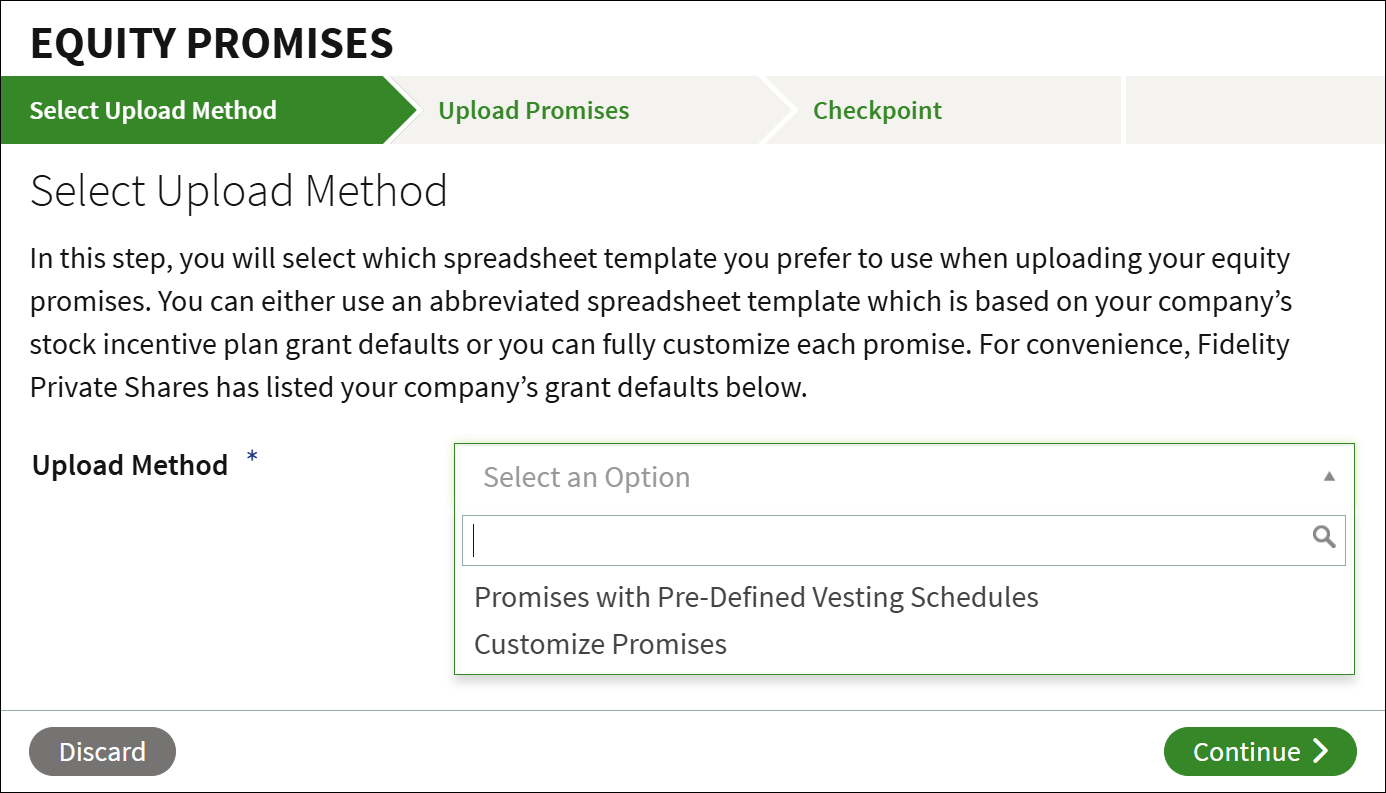Image resolution: width=1386 pixels, height=793 pixels.
Task: Click the Discard button
Action: [x=102, y=752]
